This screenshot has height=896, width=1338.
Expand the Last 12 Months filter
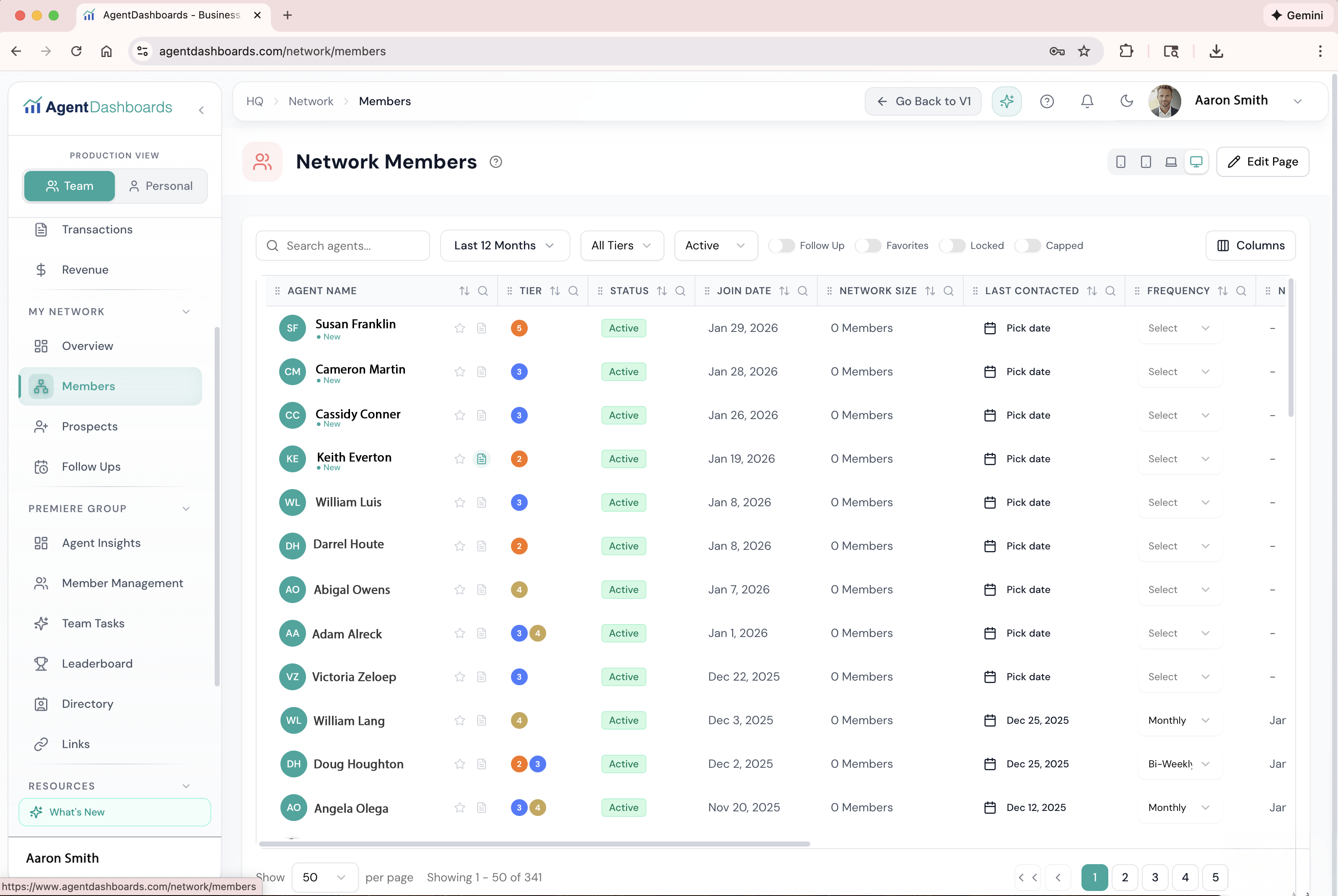[x=504, y=245]
